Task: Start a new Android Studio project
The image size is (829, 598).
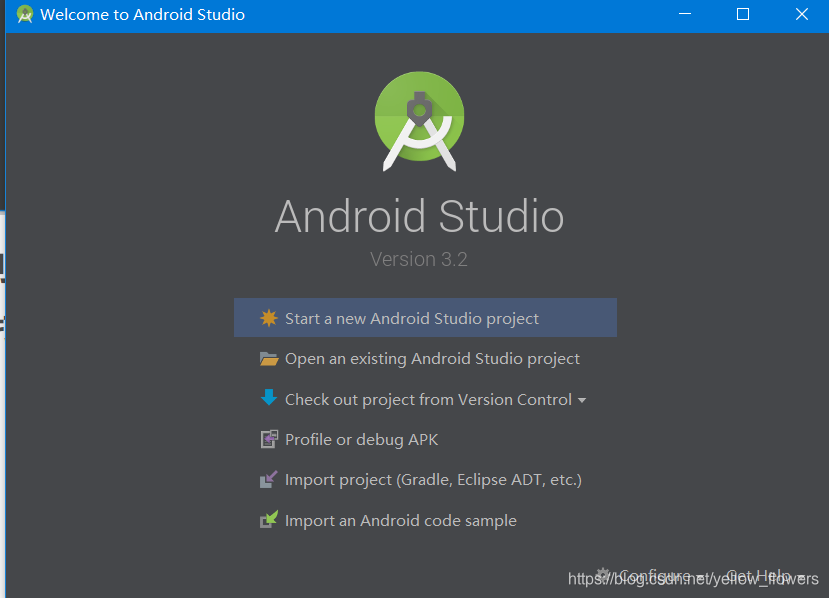Action: tap(425, 318)
